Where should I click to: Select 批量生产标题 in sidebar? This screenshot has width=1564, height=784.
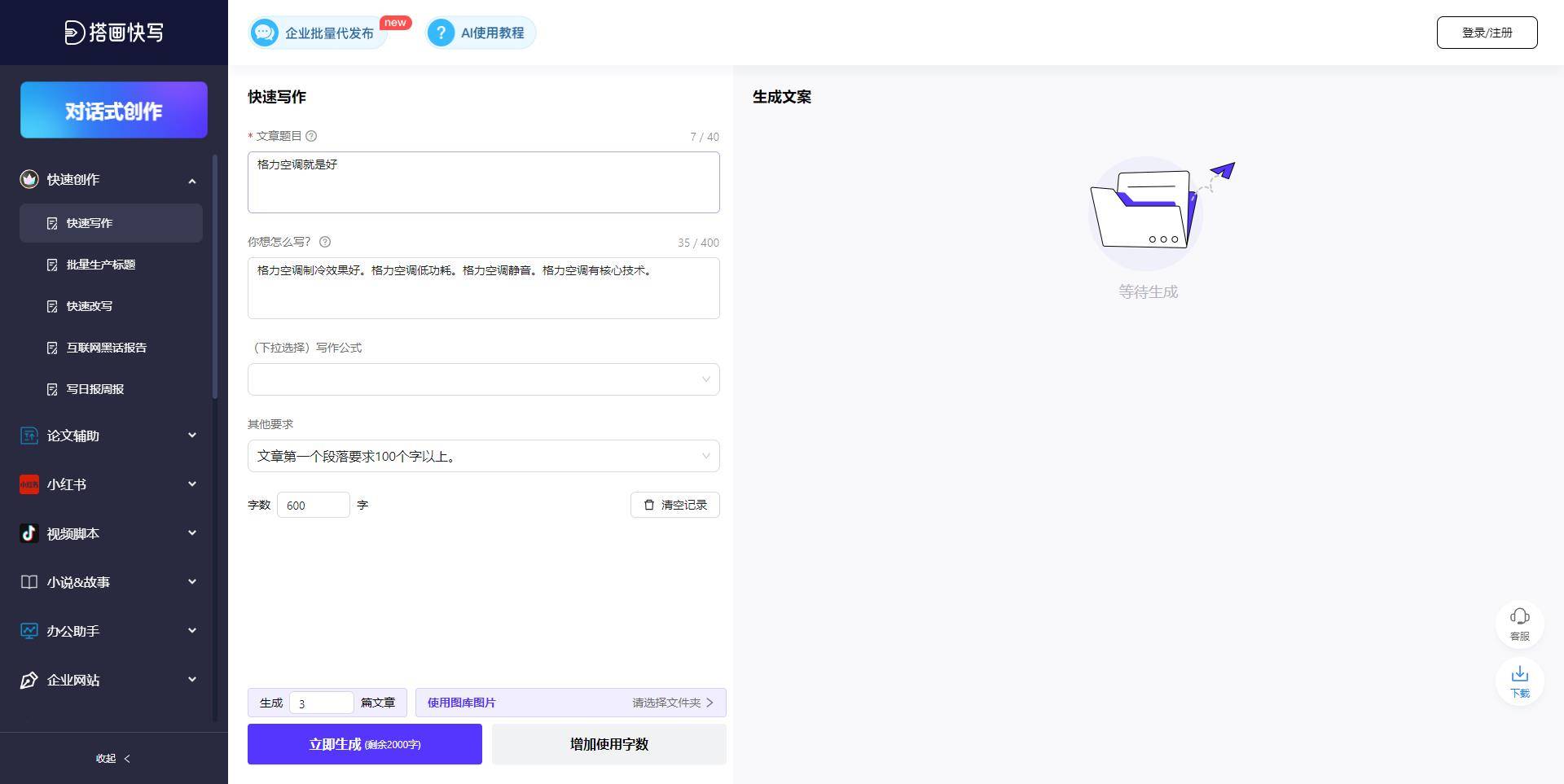(x=101, y=265)
